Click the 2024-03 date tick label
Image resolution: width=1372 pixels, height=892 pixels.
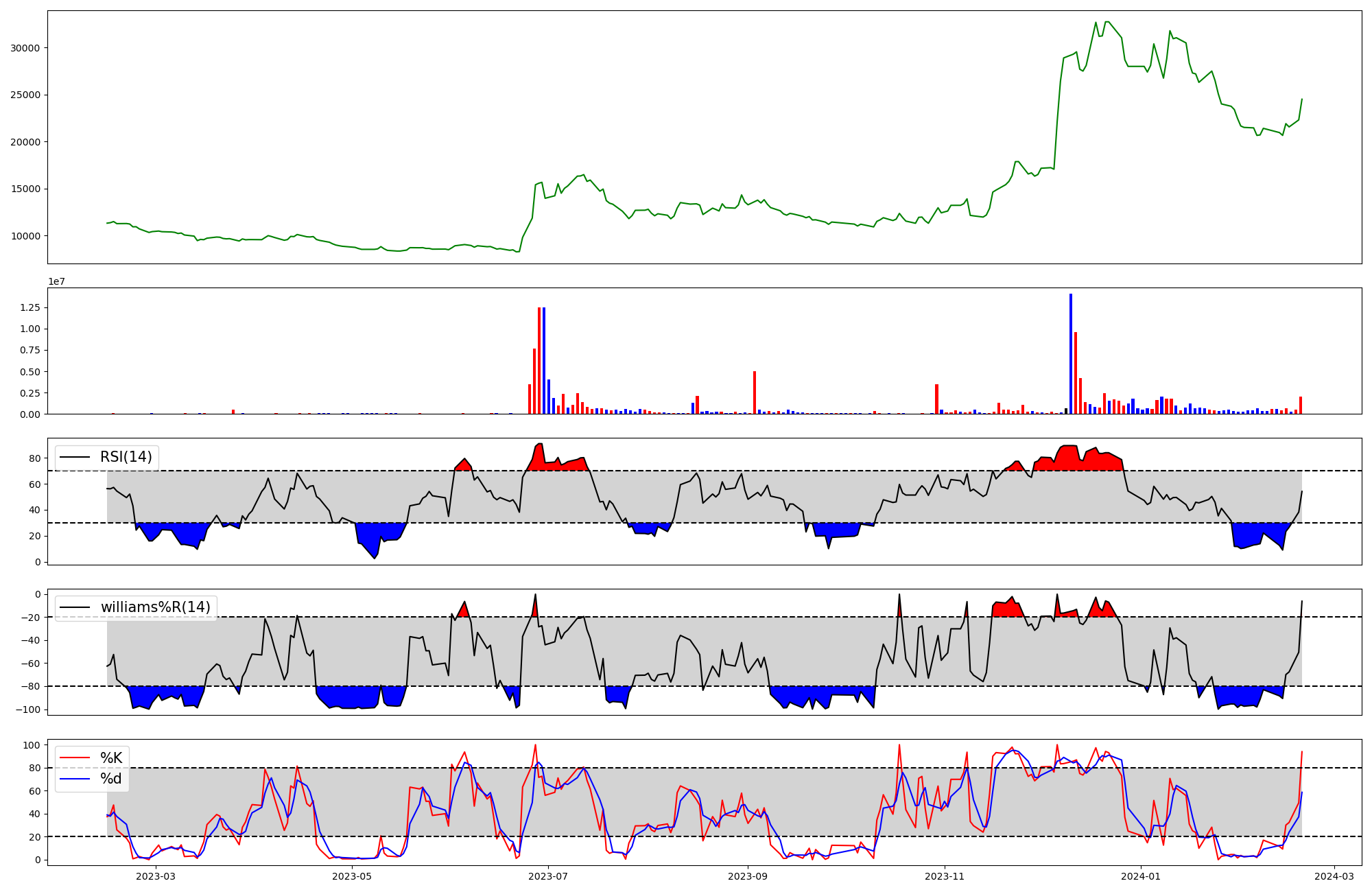coord(1334,876)
